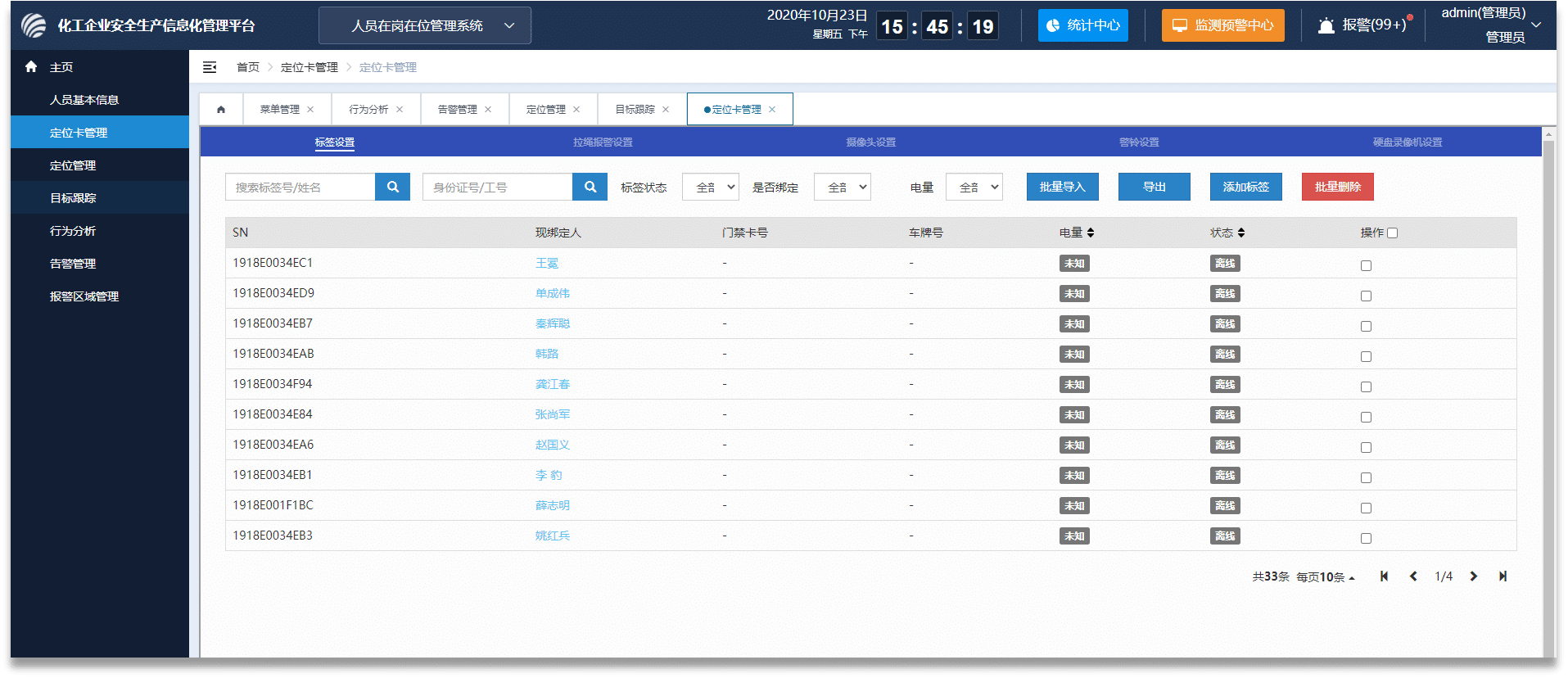
Task: Check the row for 1918E0034EB7
Action: tap(1366, 326)
